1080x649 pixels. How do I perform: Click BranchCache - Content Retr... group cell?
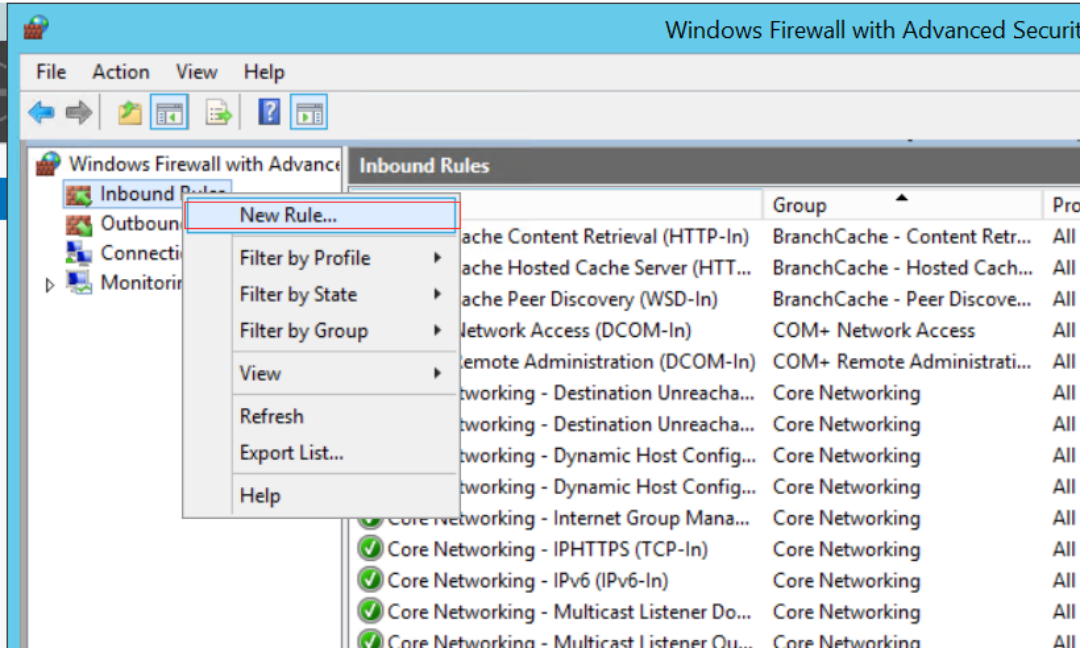[x=902, y=236]
